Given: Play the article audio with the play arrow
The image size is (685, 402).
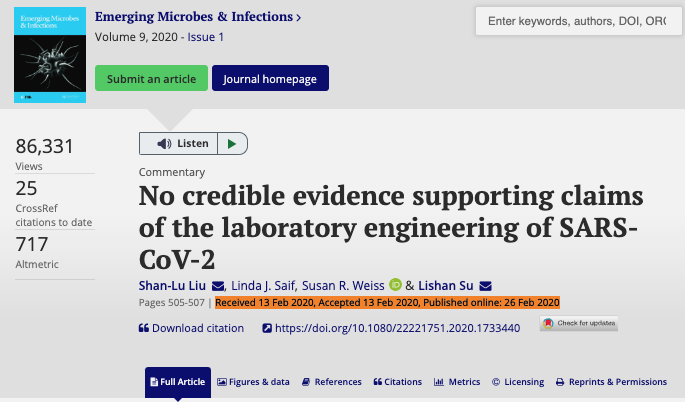Looking at the screenshot, I should tap(232, 144).
